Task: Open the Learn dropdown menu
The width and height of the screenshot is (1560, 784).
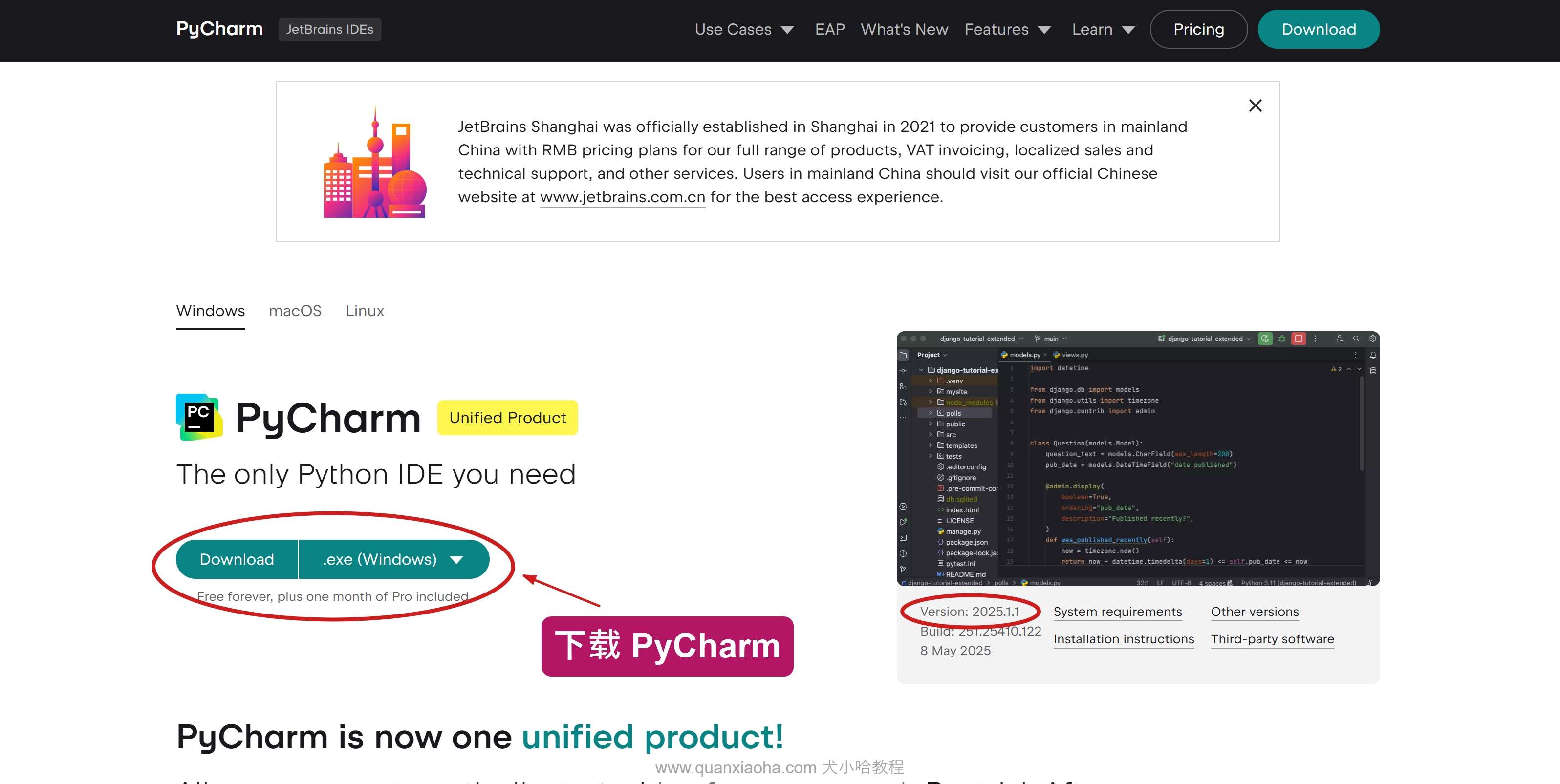Action: pyautogui.click(x=1104, y=29)
